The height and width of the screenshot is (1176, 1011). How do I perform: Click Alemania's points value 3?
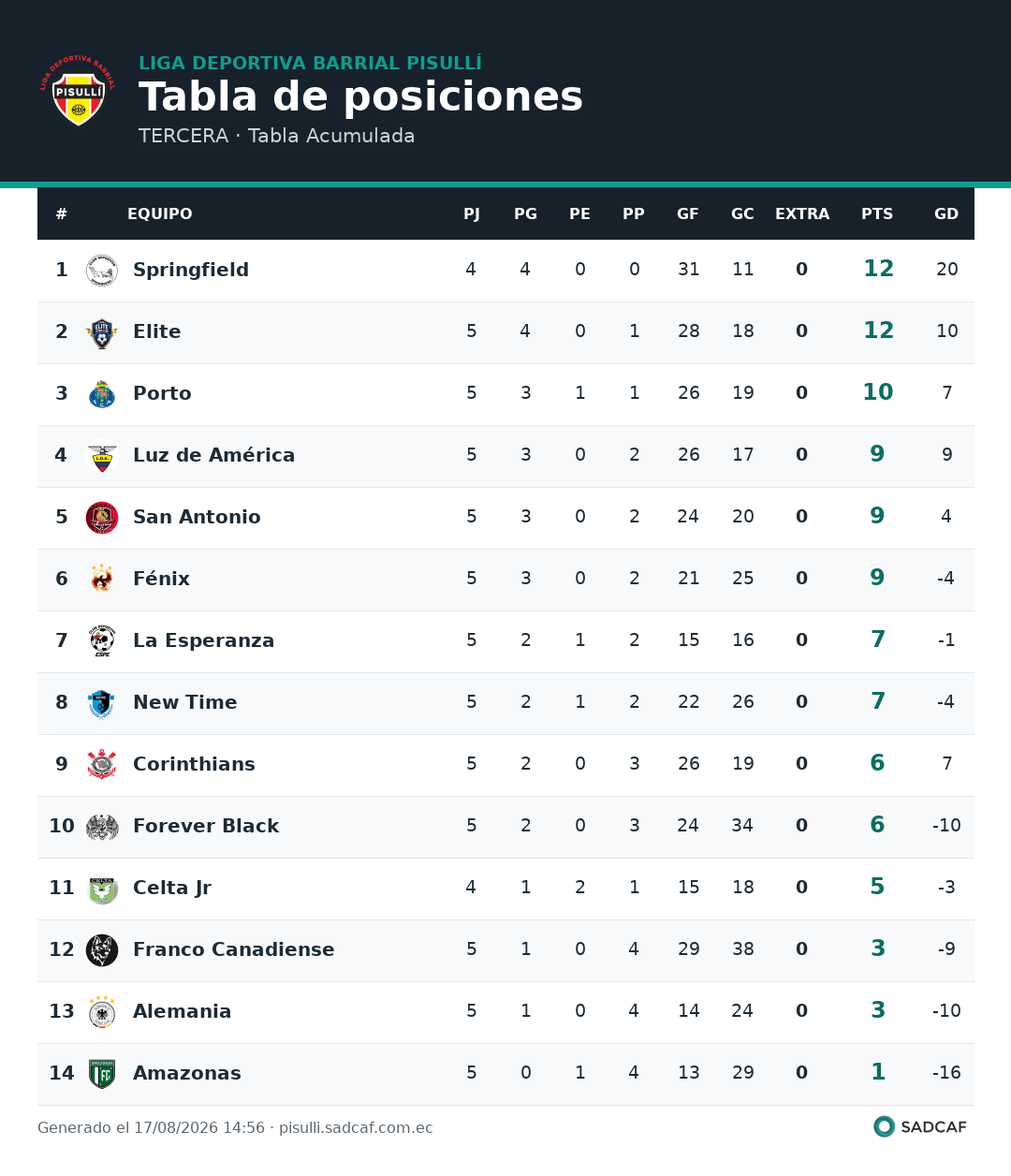[x=878, y=1010]
